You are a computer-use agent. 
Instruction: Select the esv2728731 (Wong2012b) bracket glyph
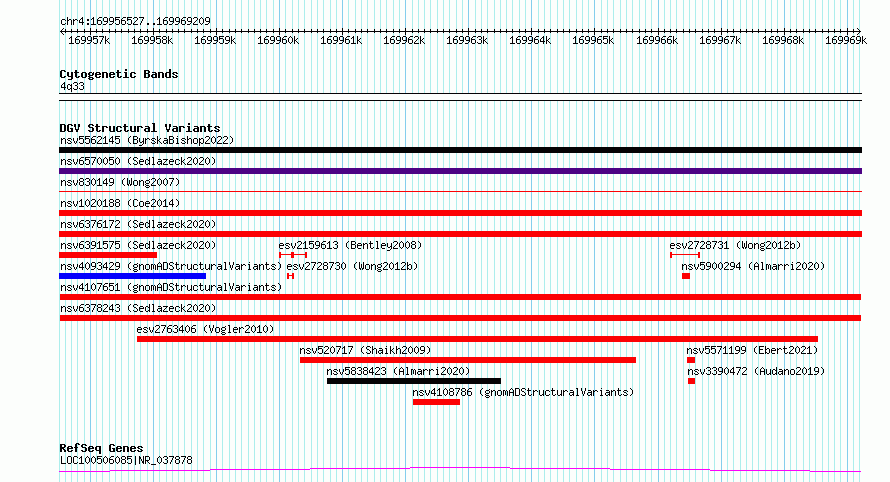pos(685,255)
